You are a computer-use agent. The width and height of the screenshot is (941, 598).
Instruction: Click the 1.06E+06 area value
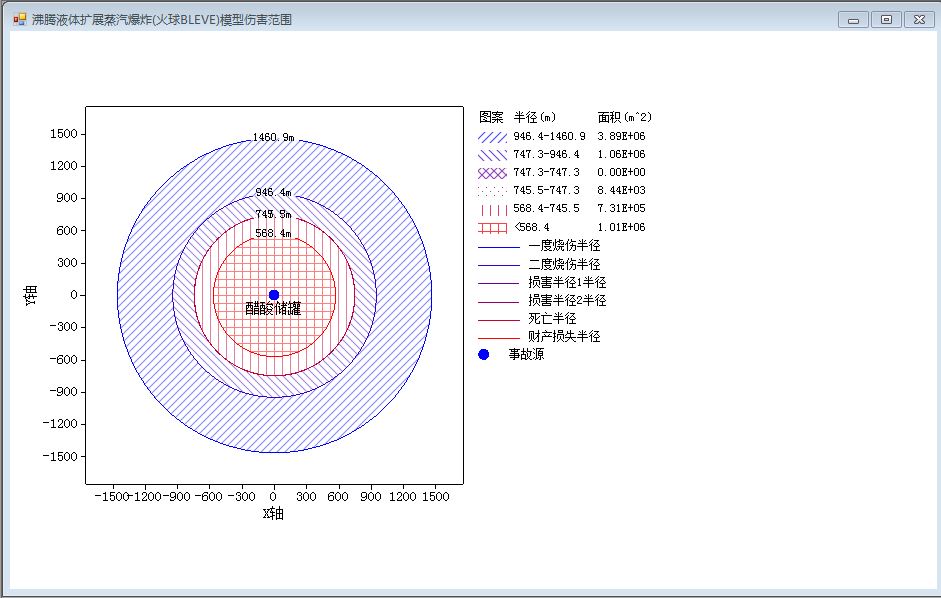point(621,154)
